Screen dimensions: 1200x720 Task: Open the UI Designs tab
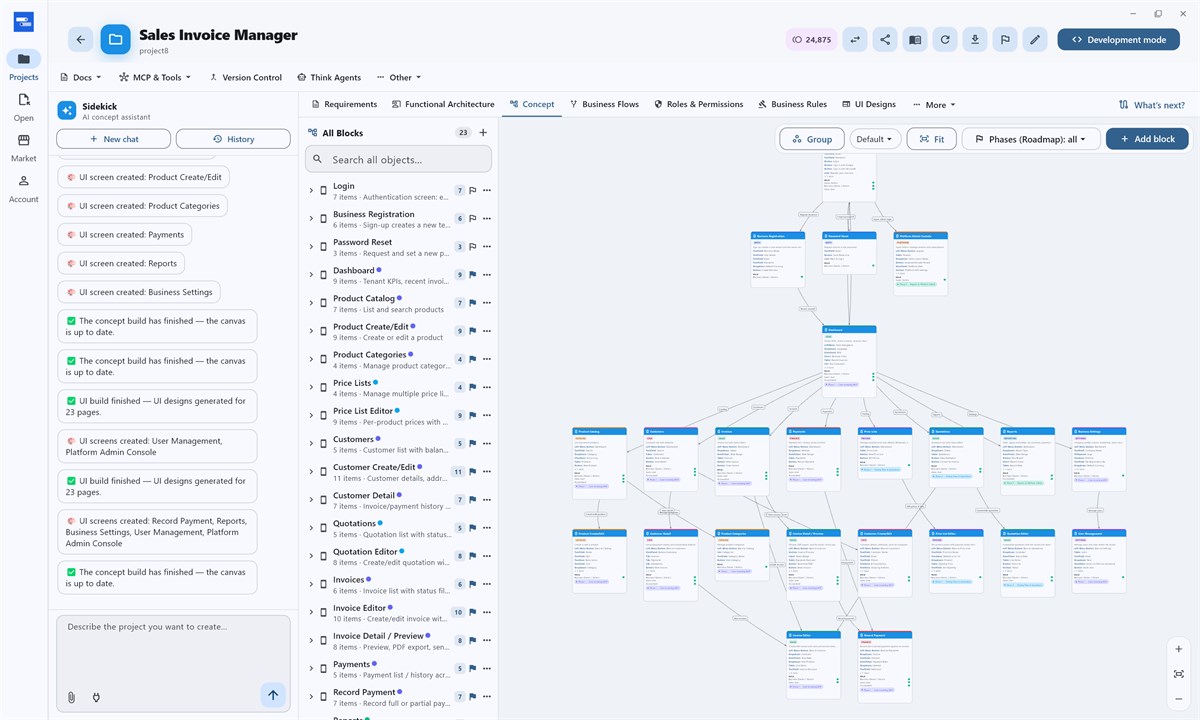click(868, 104)
